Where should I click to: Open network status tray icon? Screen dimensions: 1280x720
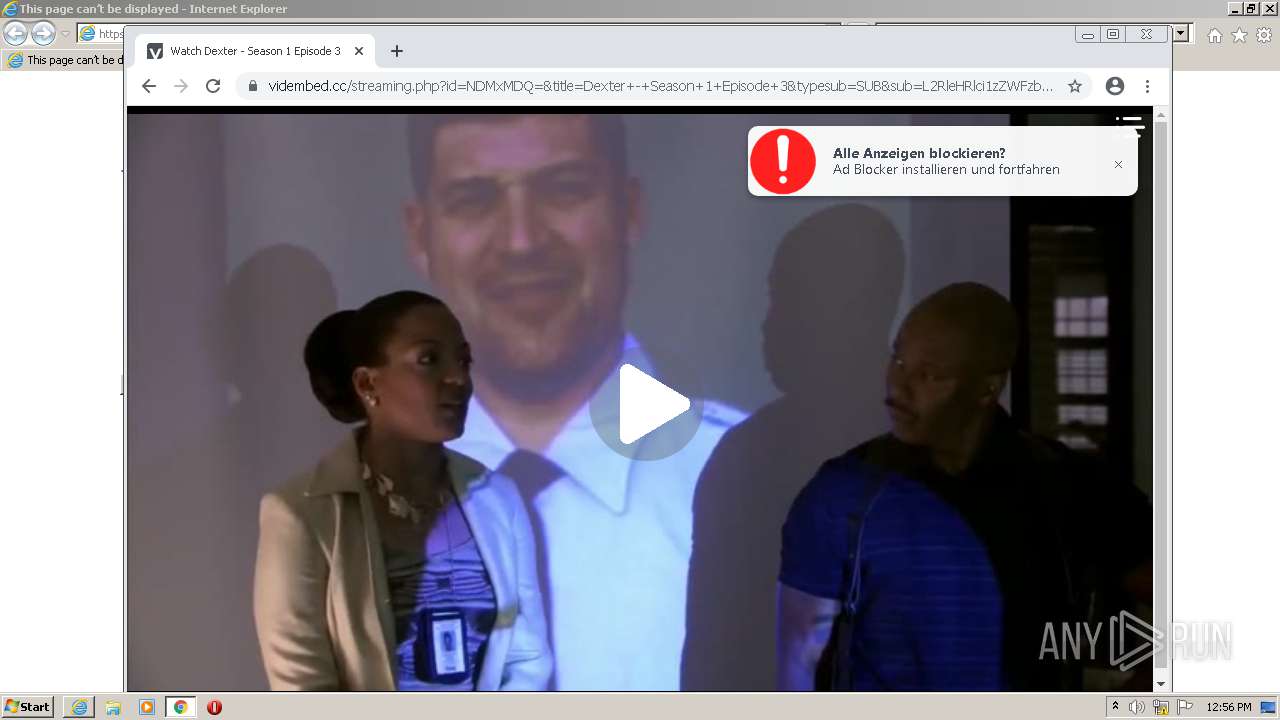coord(1161,707)
